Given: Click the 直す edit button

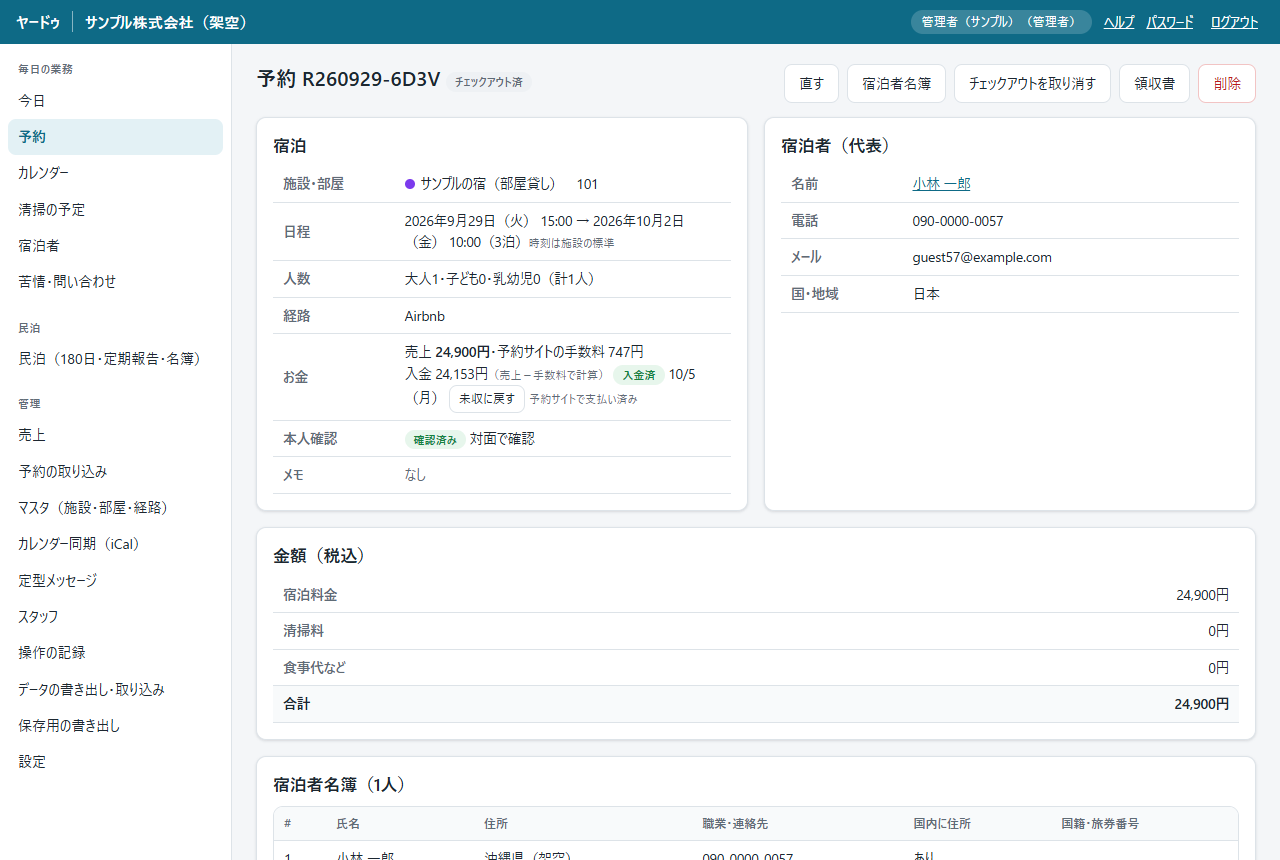Looking at the screenshot, I should tap(811, 84).
